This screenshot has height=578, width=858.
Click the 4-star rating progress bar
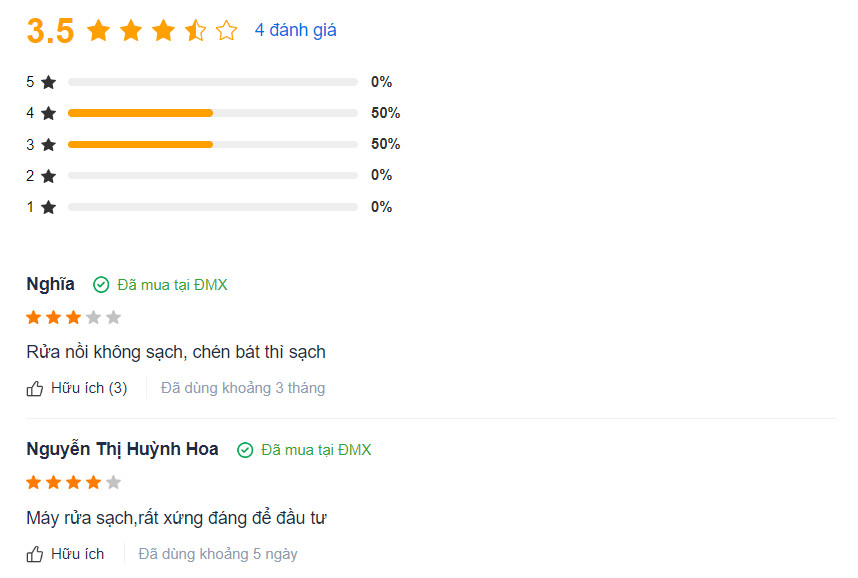tap(212, 113)
